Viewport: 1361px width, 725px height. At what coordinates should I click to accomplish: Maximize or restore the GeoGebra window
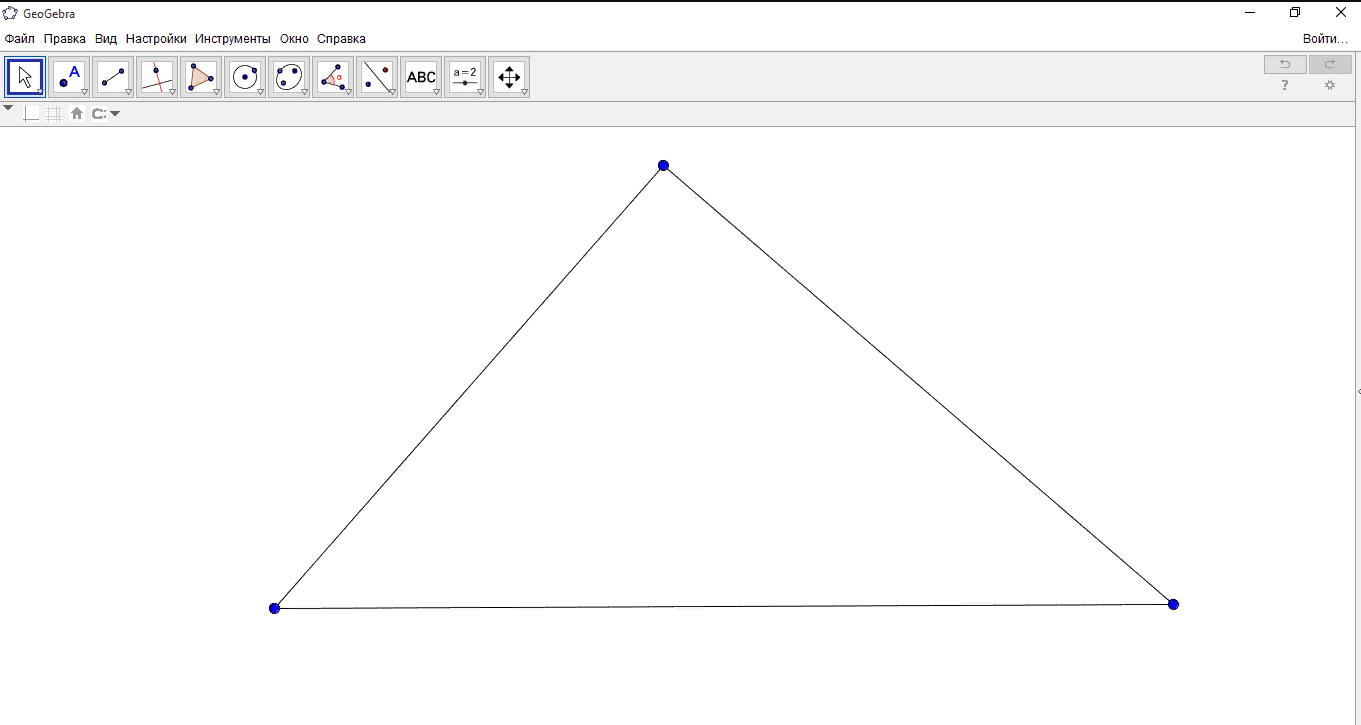(x=1295, y=13)
